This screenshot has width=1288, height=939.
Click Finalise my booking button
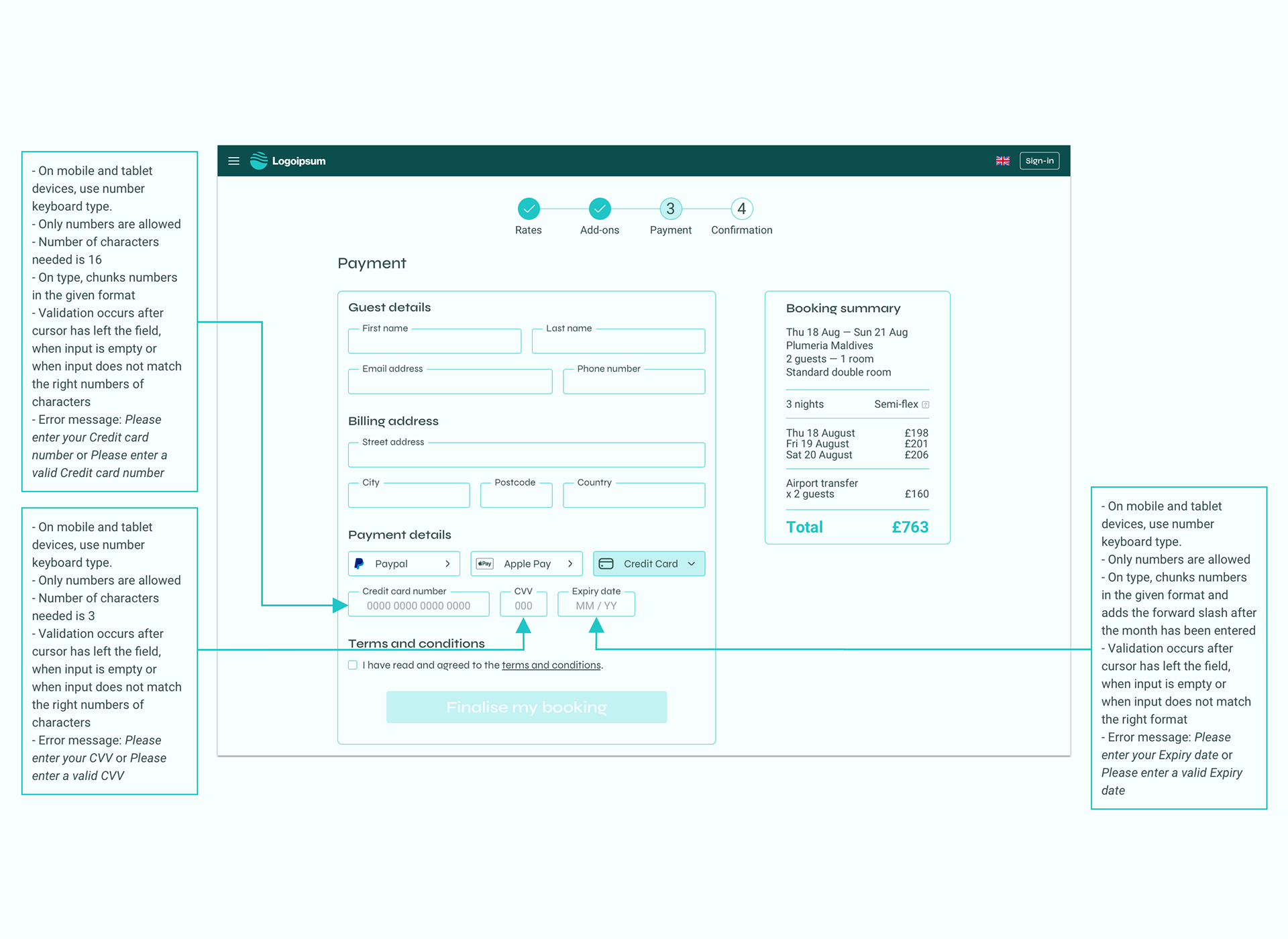pyautogui.click(x=527, y=707)
